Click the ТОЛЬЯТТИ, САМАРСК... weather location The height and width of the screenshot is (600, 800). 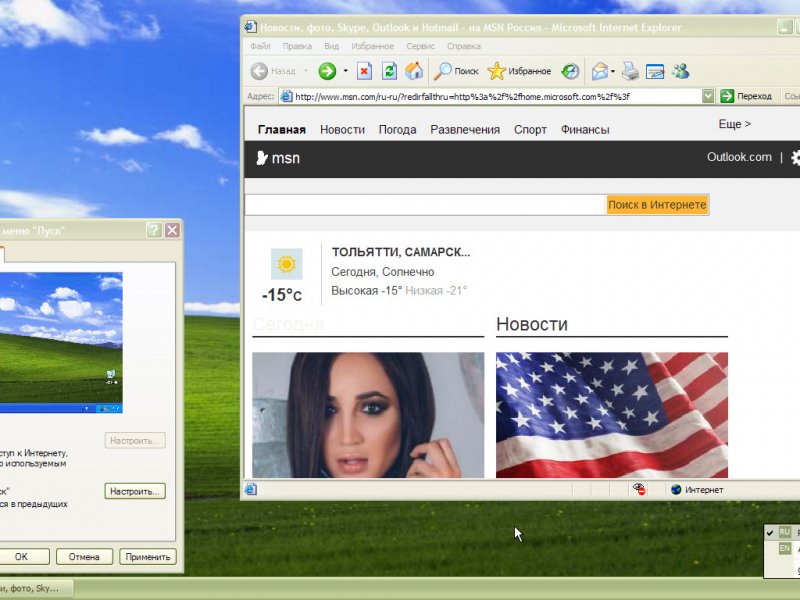coord(401,252)
